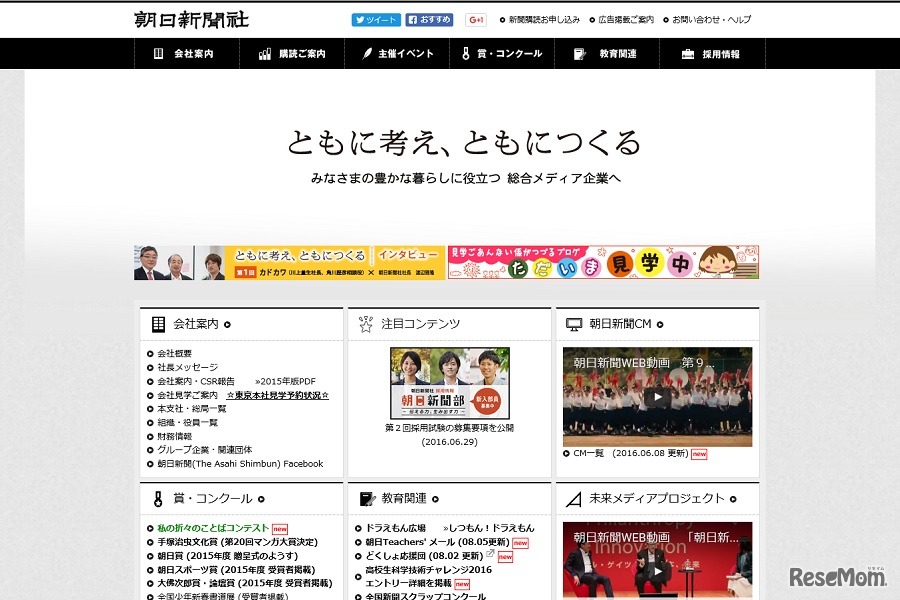Click the Twitter ツイート share icon
Viewport: 900px width, 600px height.
(360, 19)
